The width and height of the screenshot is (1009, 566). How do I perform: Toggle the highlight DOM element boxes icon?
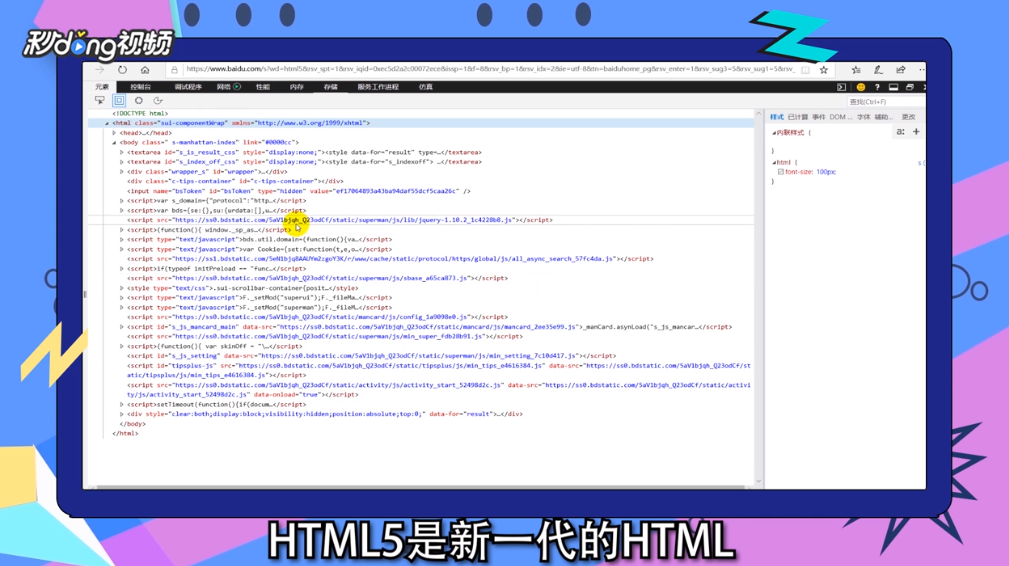[x=119, y=100]
